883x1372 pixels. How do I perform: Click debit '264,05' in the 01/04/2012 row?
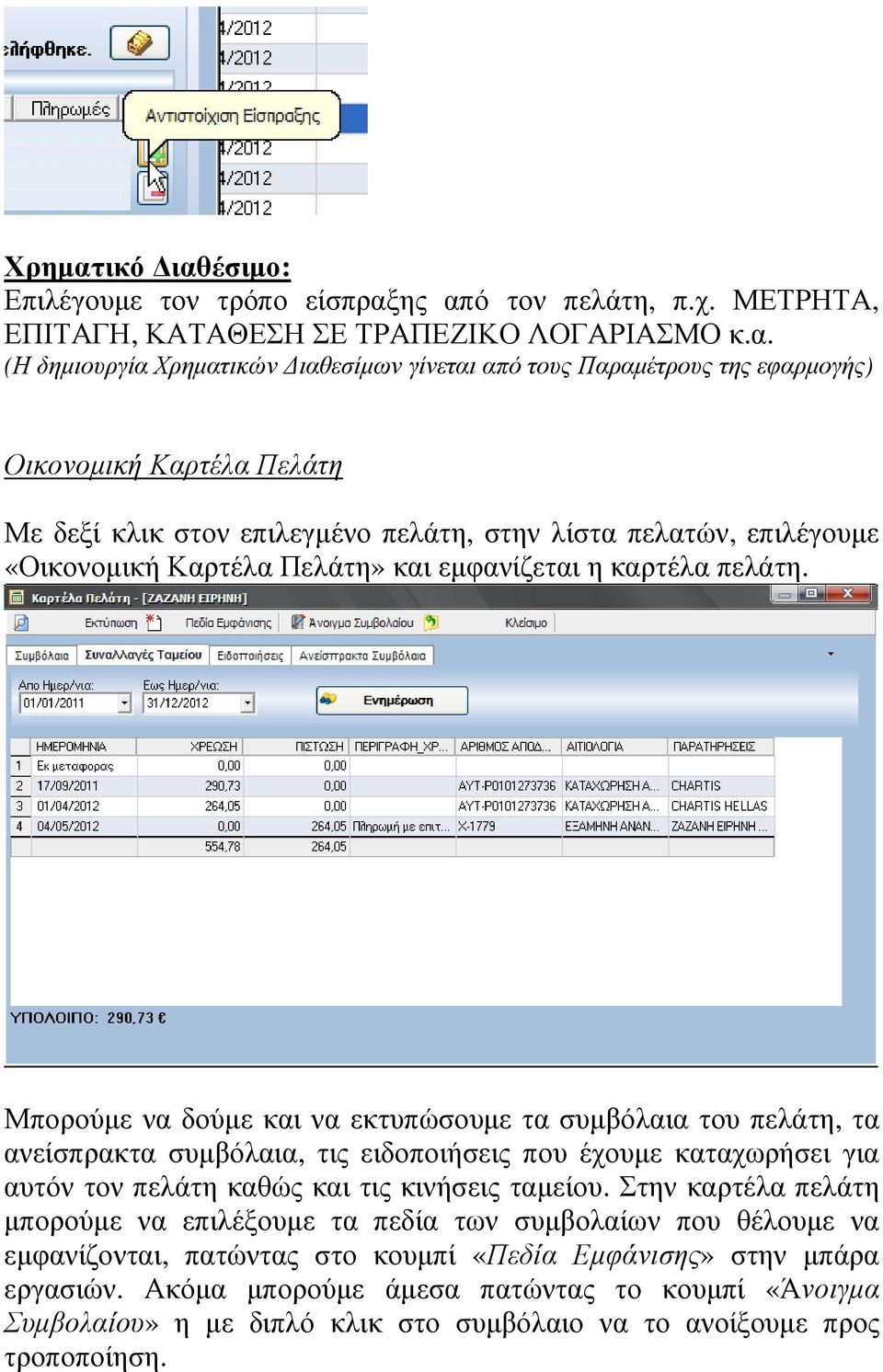click(x=190, y=806)
